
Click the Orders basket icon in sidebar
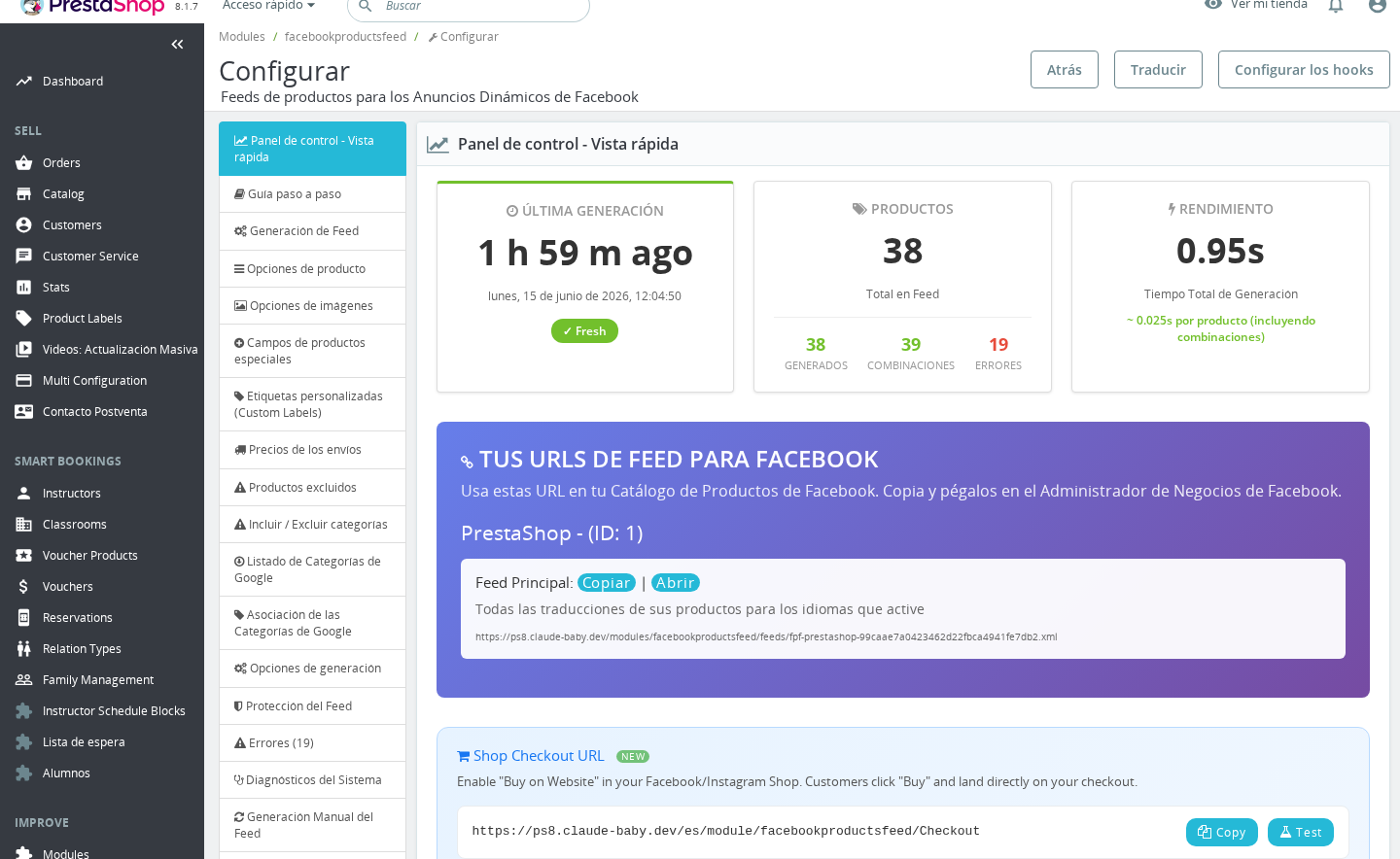[24, 163]
